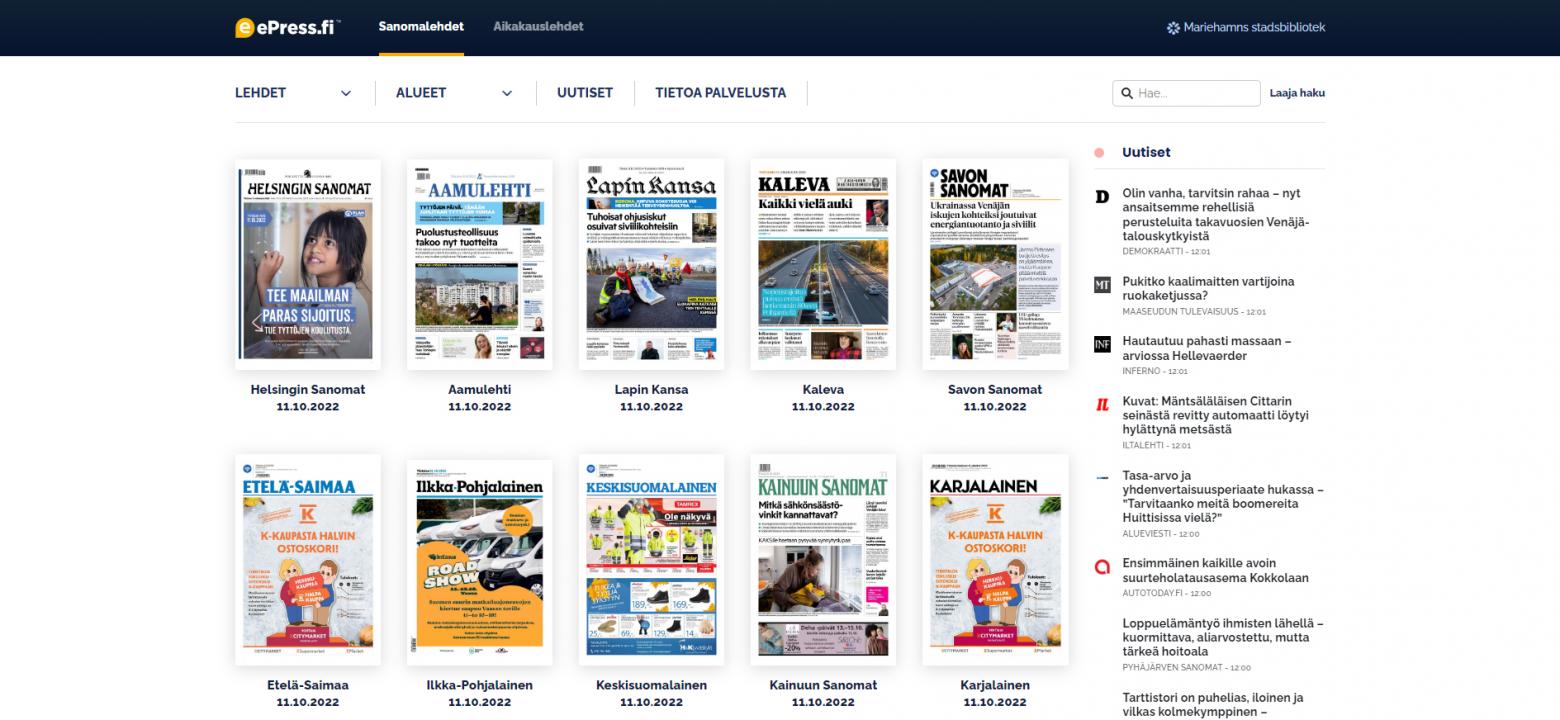Click the Laaja haku link
The height and width of the screenshot is (720, 1560).
coord(1297,93)
